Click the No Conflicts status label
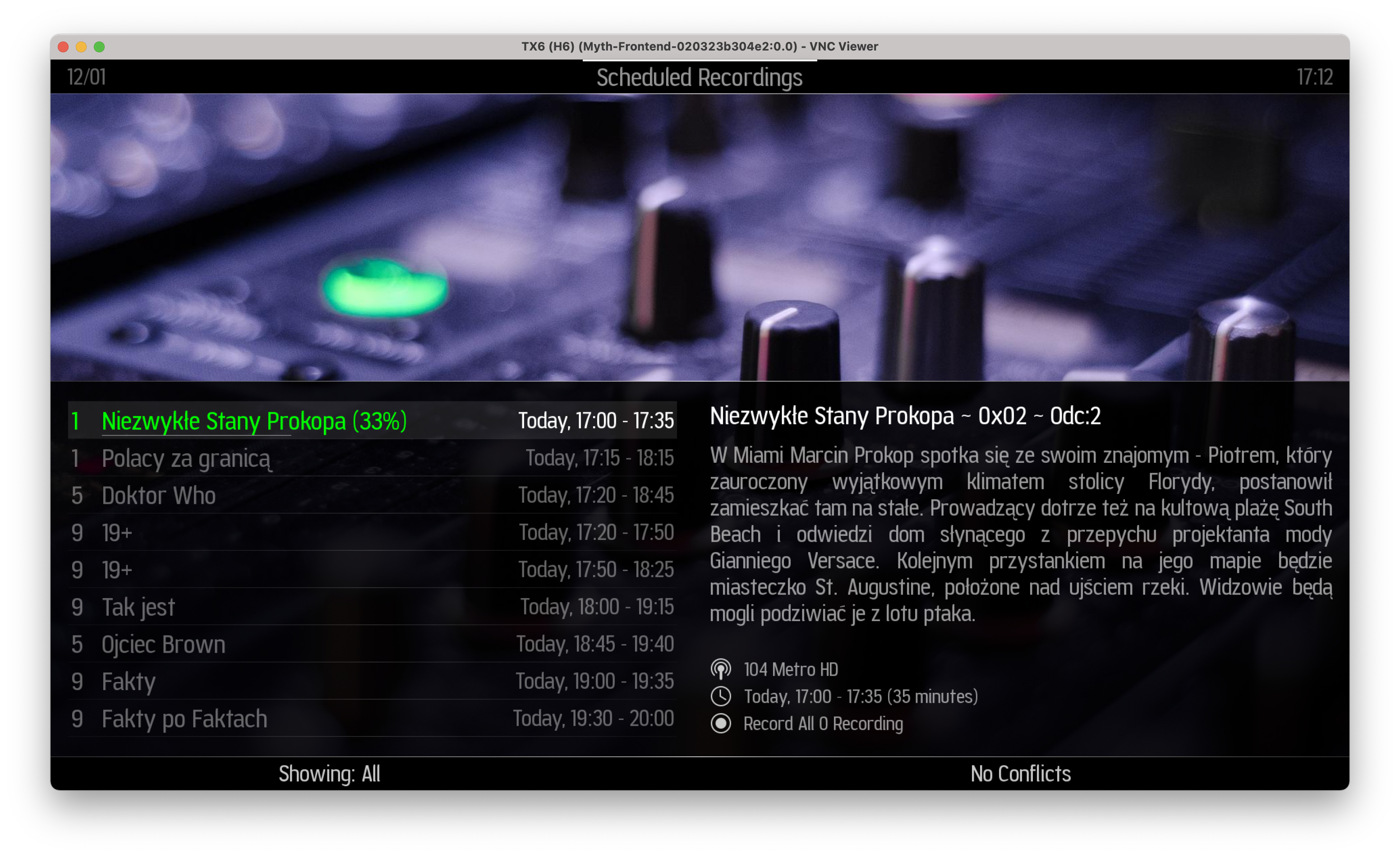 pos(1020,774)
